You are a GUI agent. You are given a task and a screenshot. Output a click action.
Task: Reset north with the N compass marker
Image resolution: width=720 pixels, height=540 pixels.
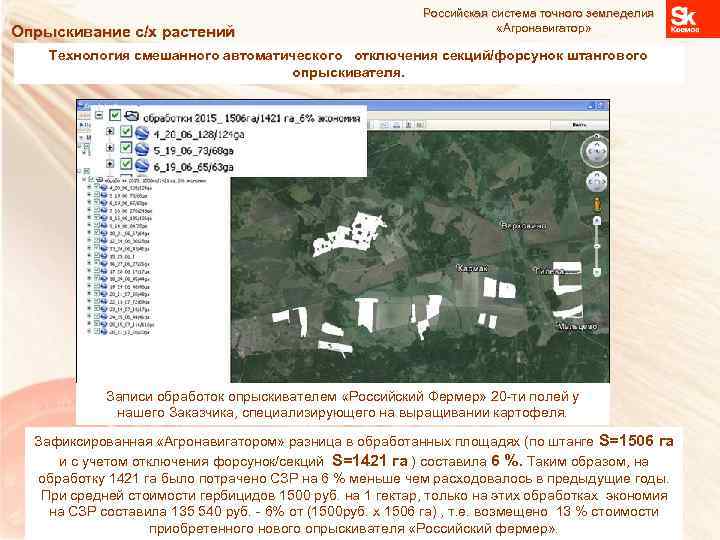pos(596,136)
